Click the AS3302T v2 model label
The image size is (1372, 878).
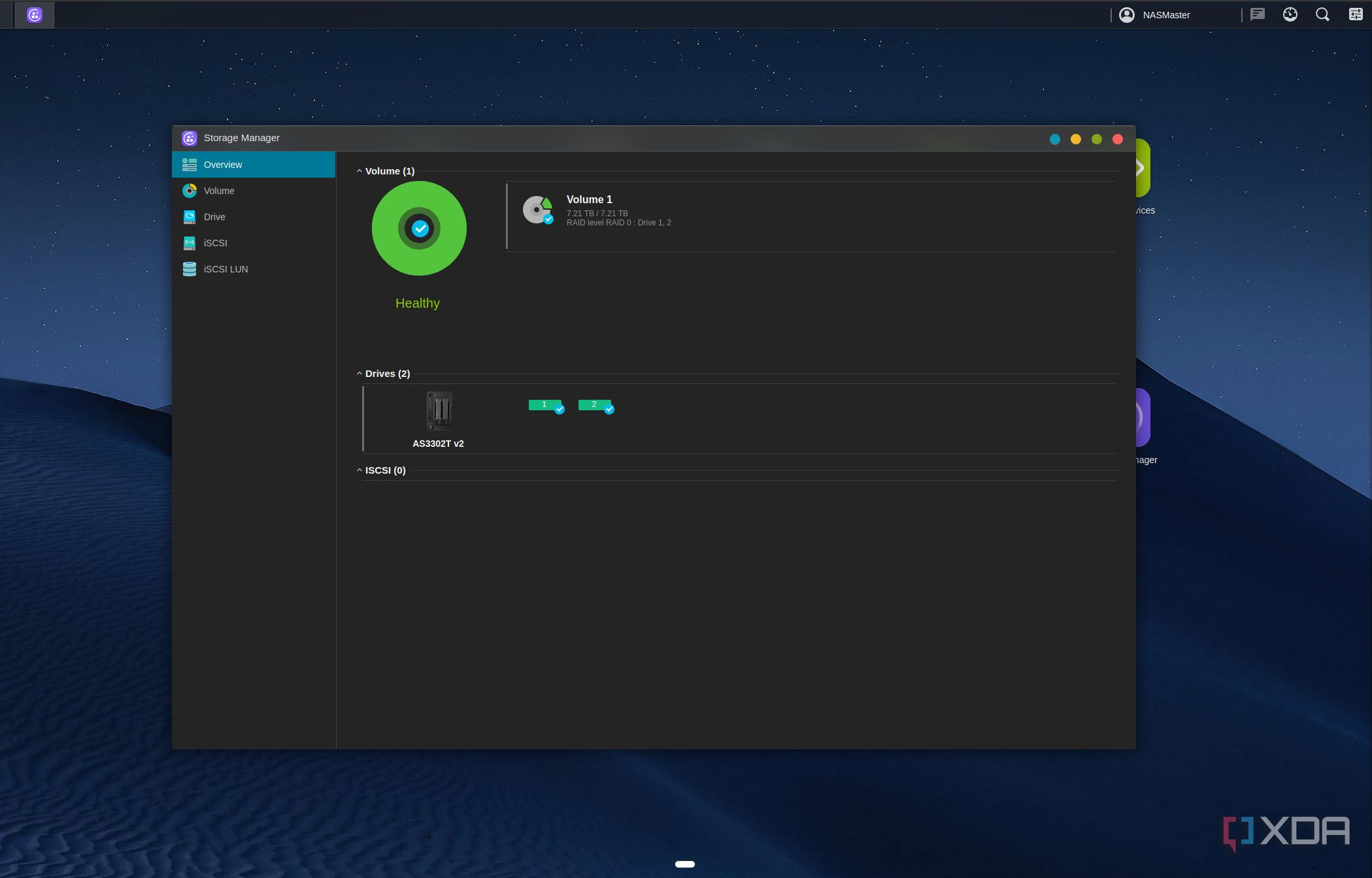438,444
